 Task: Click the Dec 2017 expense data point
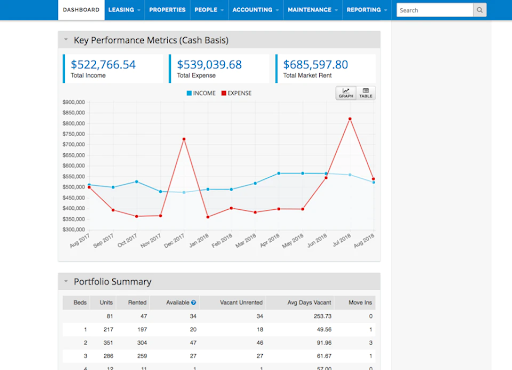[x=184, y=139]
